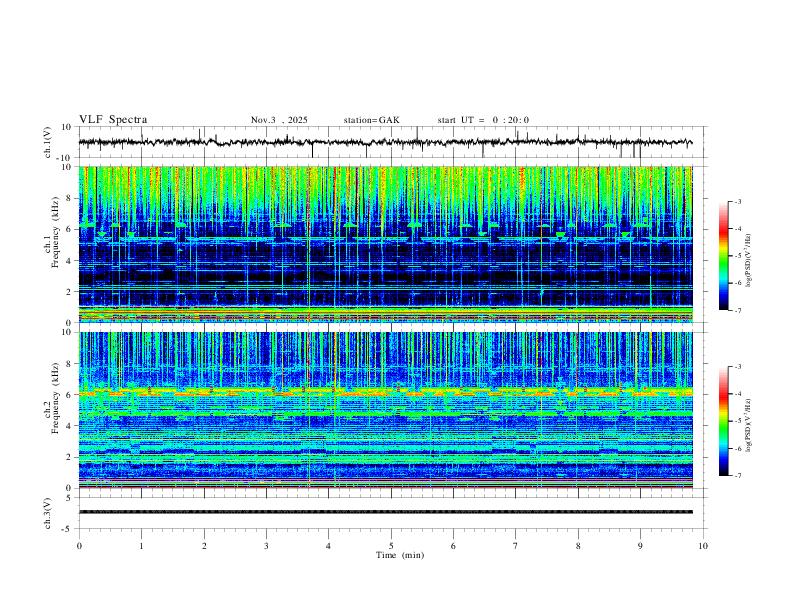Click the ch.1 "Frequency (kHz)" axis label

56,232
